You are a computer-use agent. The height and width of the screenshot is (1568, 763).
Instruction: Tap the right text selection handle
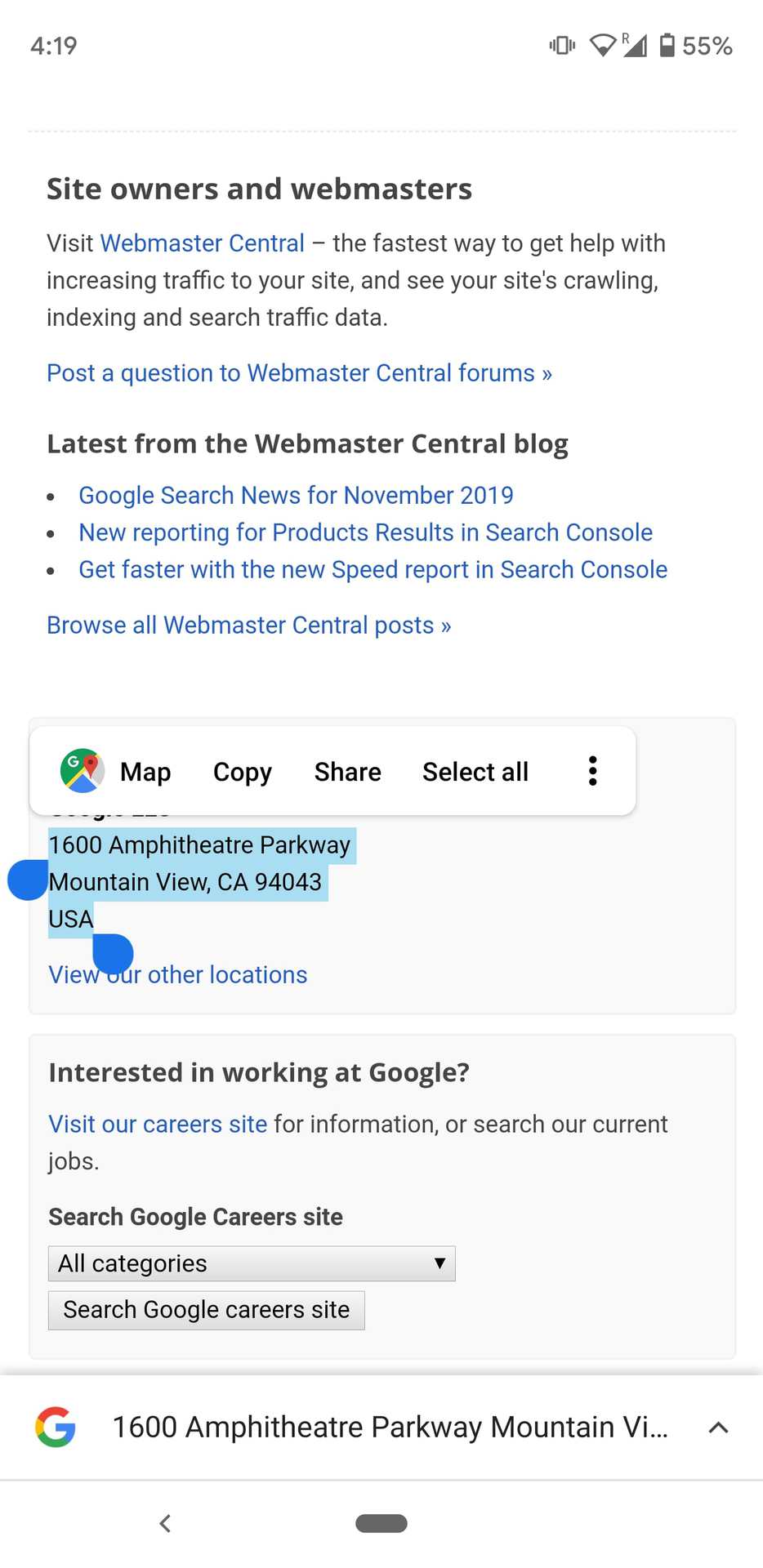coord(114,954)
